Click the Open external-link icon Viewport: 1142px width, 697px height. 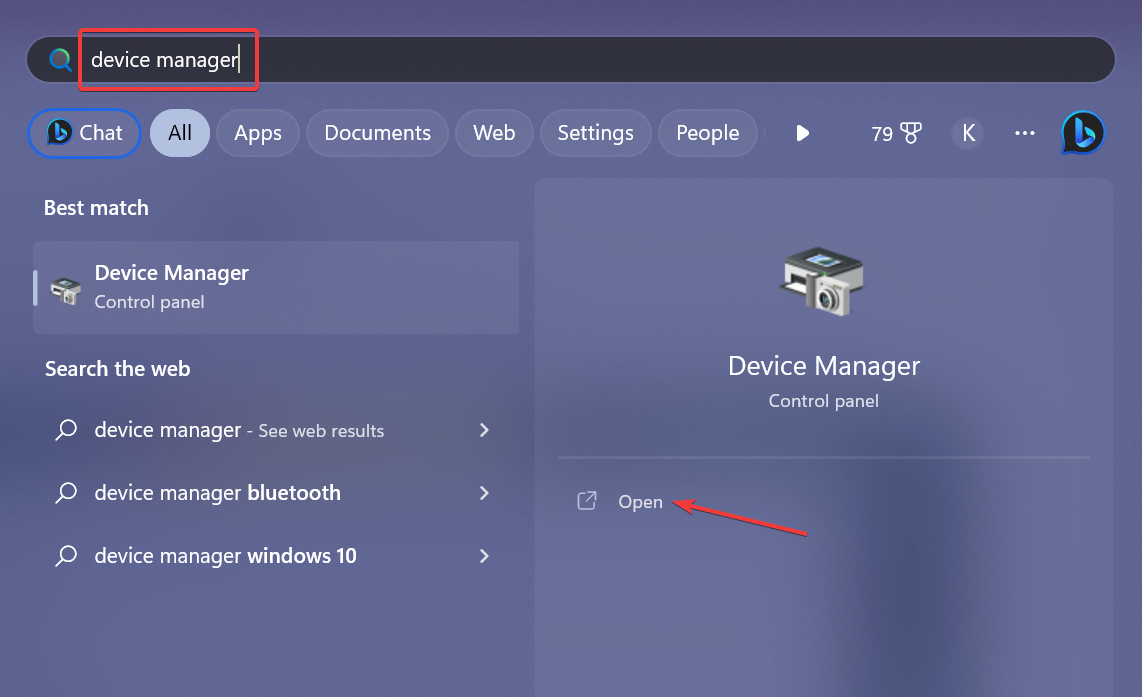(587, 501)
